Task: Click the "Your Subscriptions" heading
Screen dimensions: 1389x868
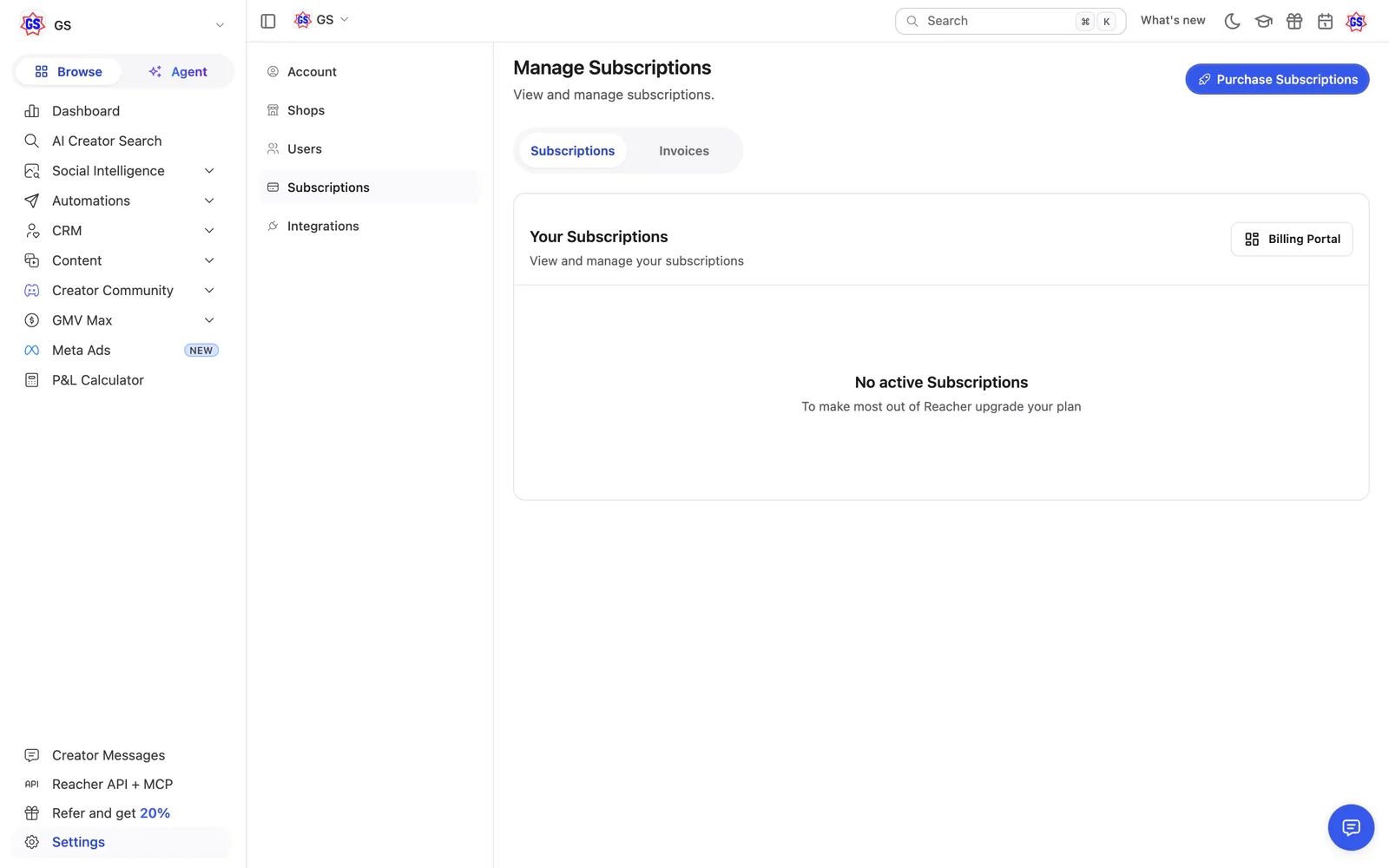Action: pyautogui.click(x=599, y=237)
